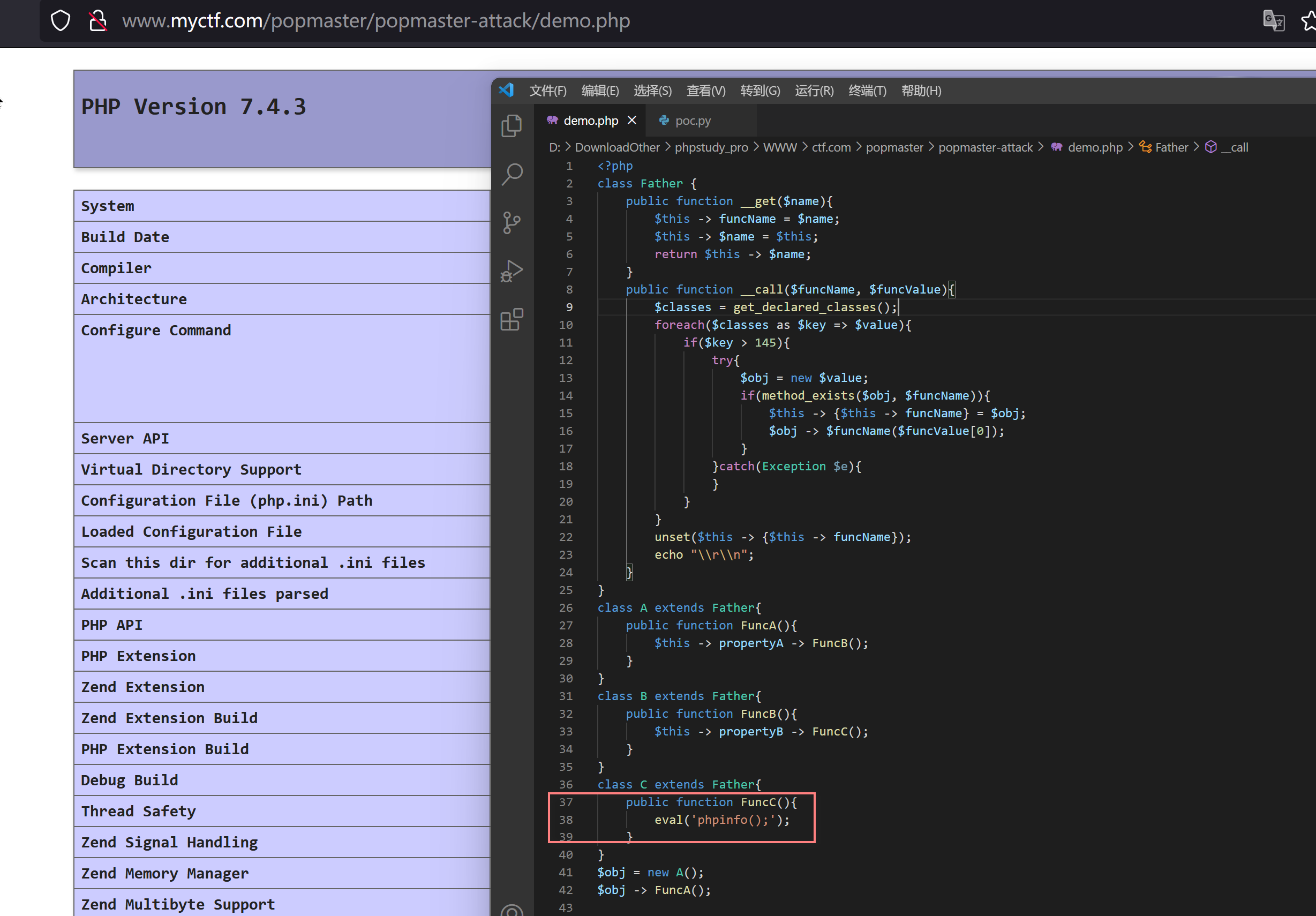Open the Run and Debug icon
Image resolution: width=1316 pixels, height=916 pixels.
(x=512, y=271)
